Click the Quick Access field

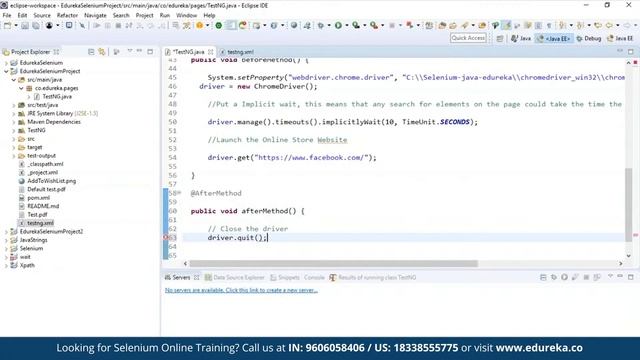468,38
